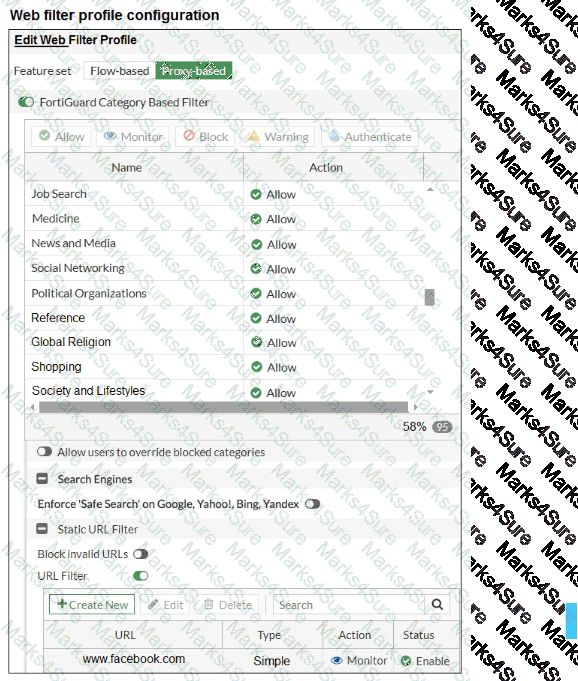Image resolution: width=578 pixels, height=681 pixels.
Task: Click the Authenticate action button
Action: tap(370, 136)
